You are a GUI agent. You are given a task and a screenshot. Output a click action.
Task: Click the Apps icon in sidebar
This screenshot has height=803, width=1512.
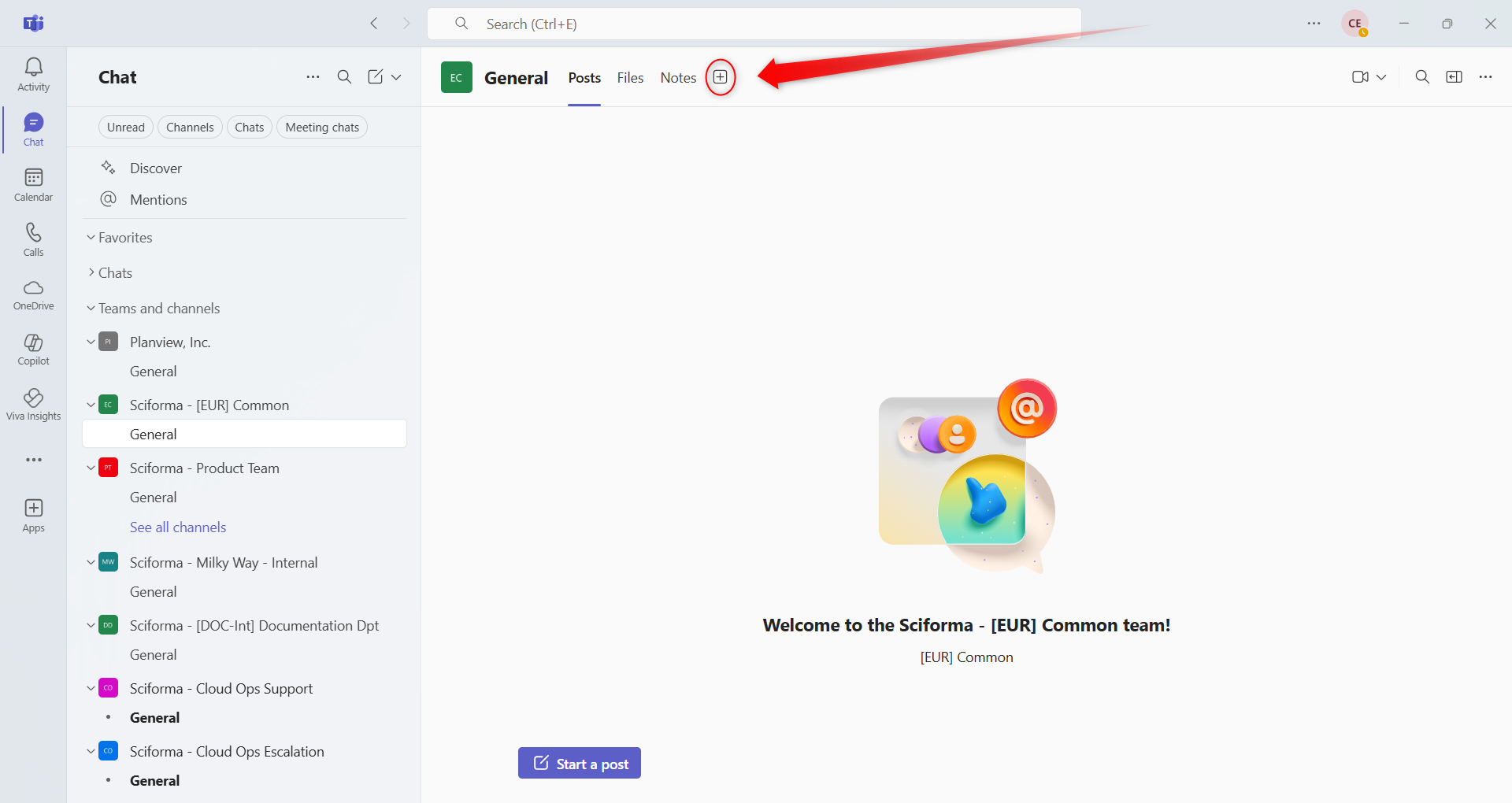(33, 516)
